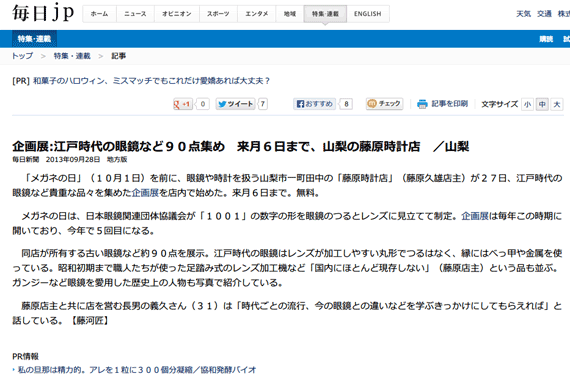
Task: Click the mixi チェック button
Action: click(x=385, y=104)
